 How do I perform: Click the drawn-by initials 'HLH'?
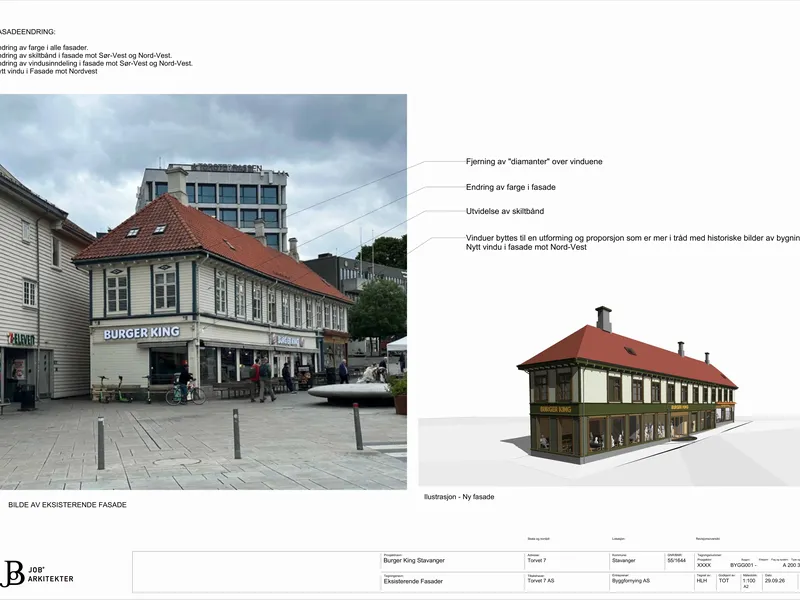[x=702, y=581]
